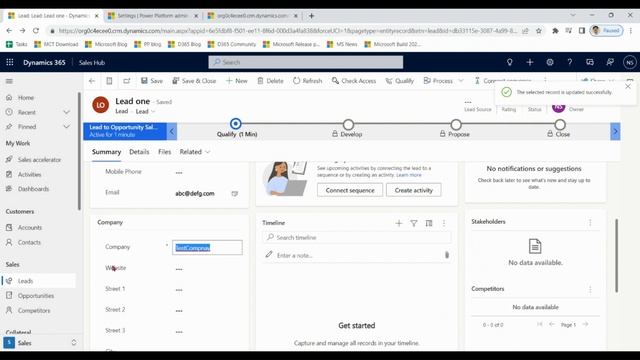Create a New lead record
This screenshot has height=360, width=640.
[x=236, y=81]
